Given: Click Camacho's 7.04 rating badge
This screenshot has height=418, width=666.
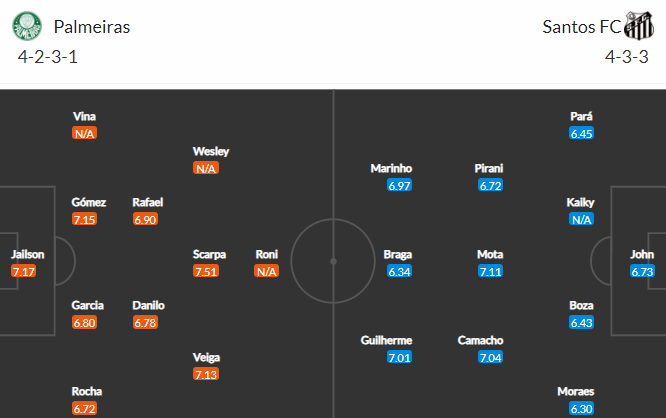Looking at the screenshot, I should point(490,357).
